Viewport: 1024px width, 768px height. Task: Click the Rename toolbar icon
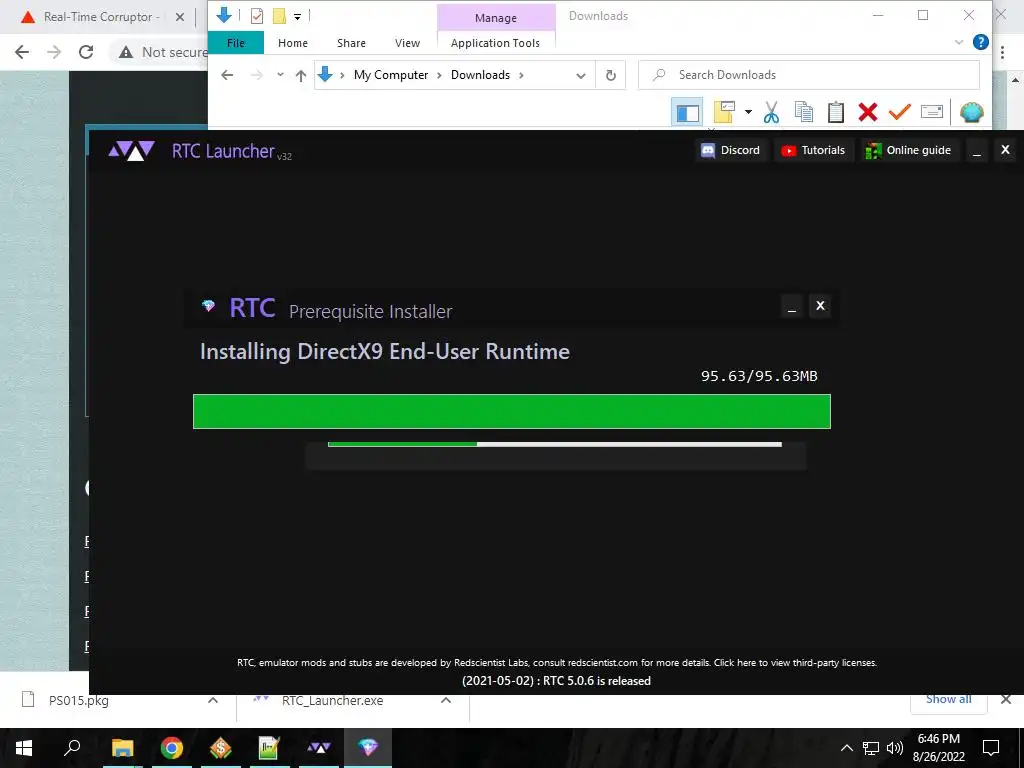(x=932, y=112)
